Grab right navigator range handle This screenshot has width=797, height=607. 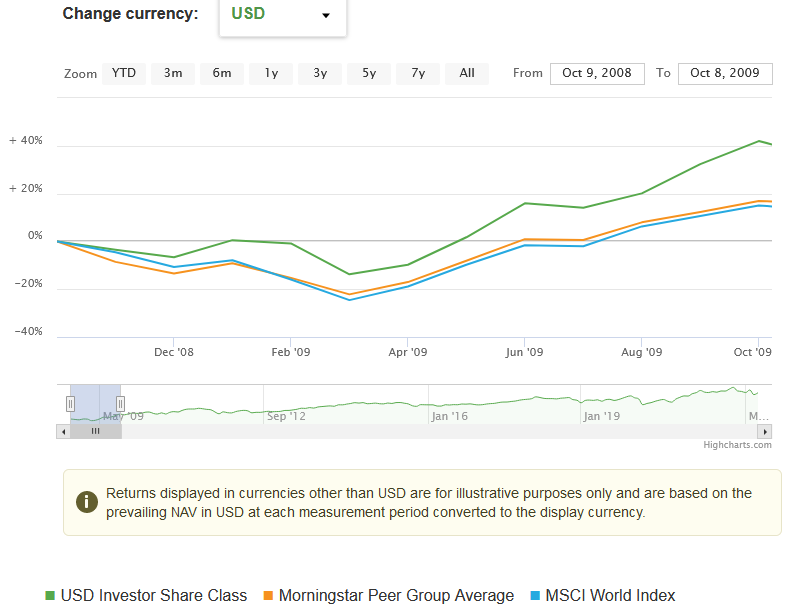(x=120, y=404)
